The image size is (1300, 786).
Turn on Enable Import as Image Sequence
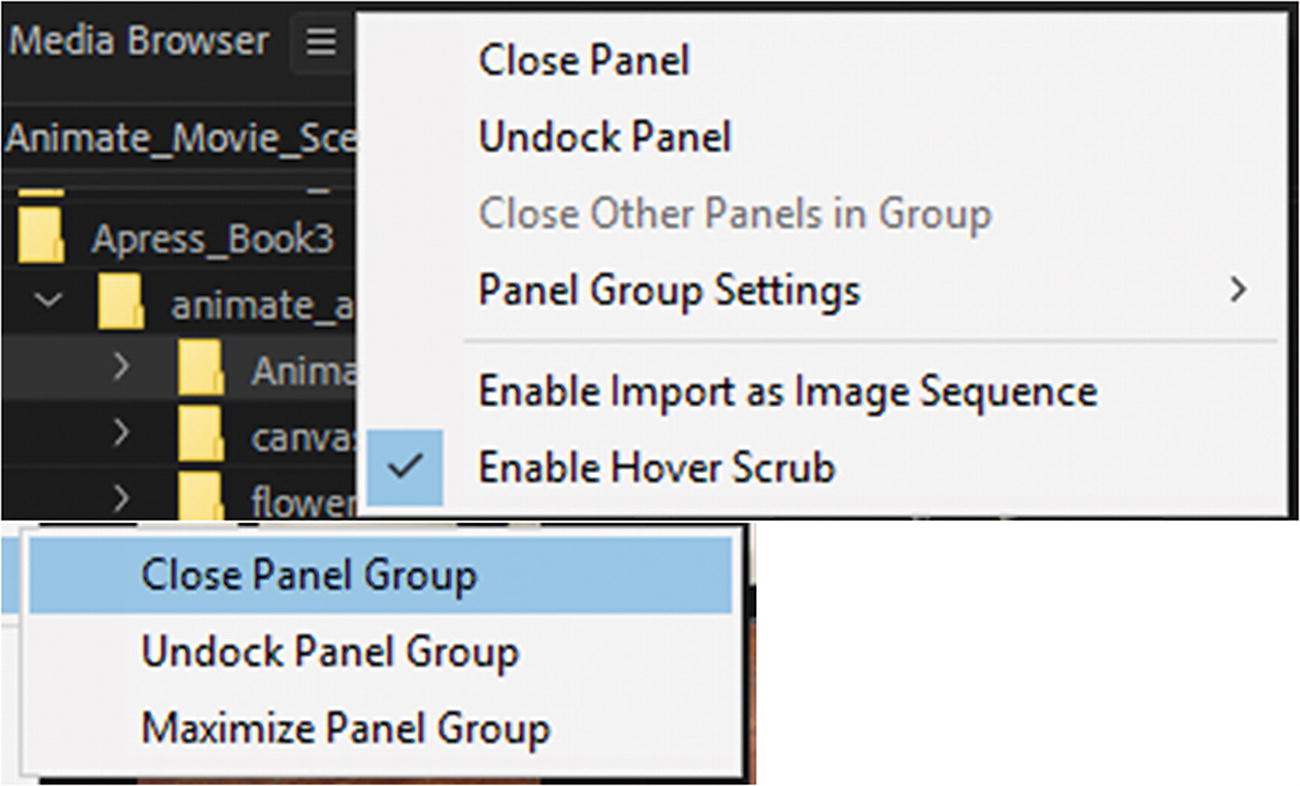787,391
